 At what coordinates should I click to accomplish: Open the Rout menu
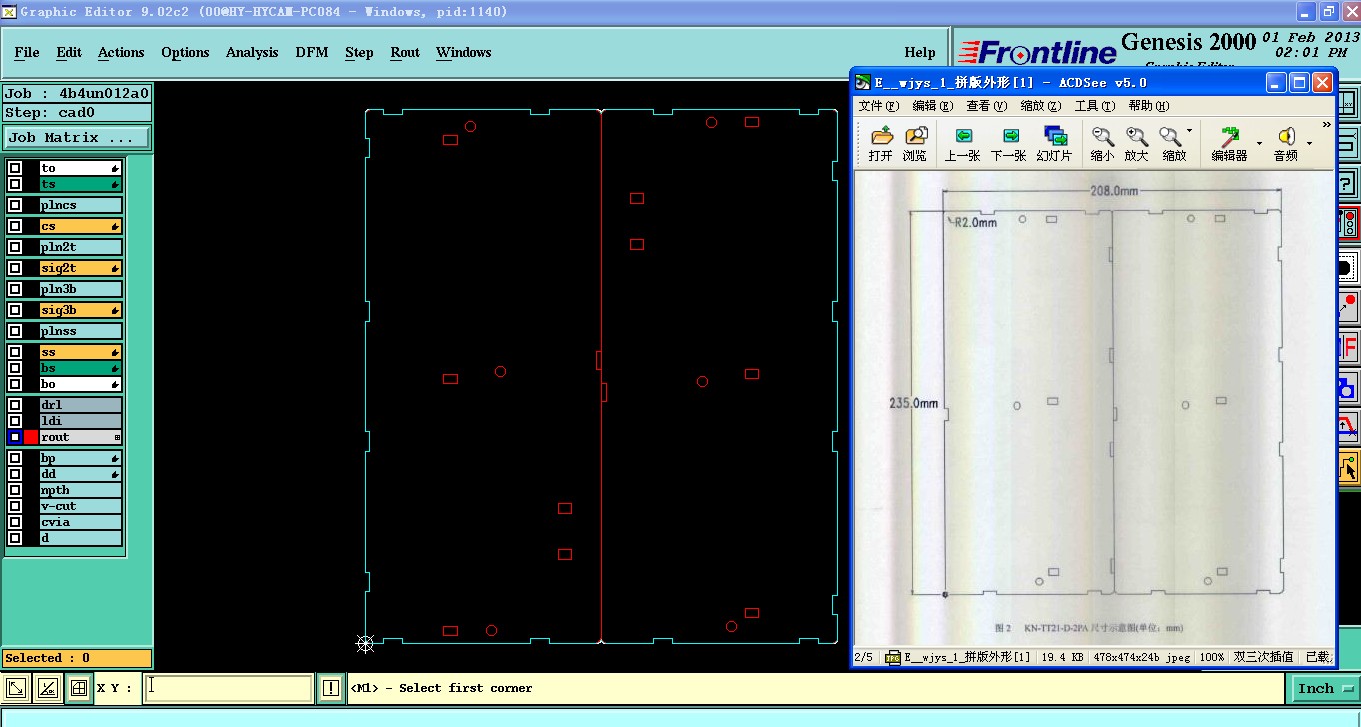pos(405,52)
